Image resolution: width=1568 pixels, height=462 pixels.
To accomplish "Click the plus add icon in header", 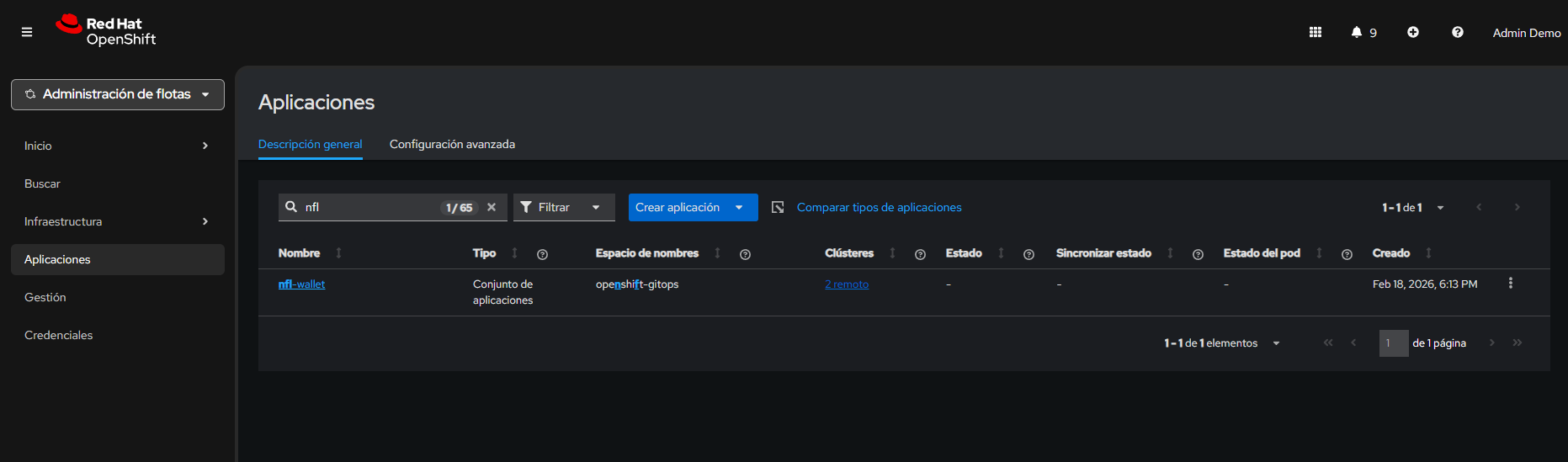I will [x=1412, y=32].
